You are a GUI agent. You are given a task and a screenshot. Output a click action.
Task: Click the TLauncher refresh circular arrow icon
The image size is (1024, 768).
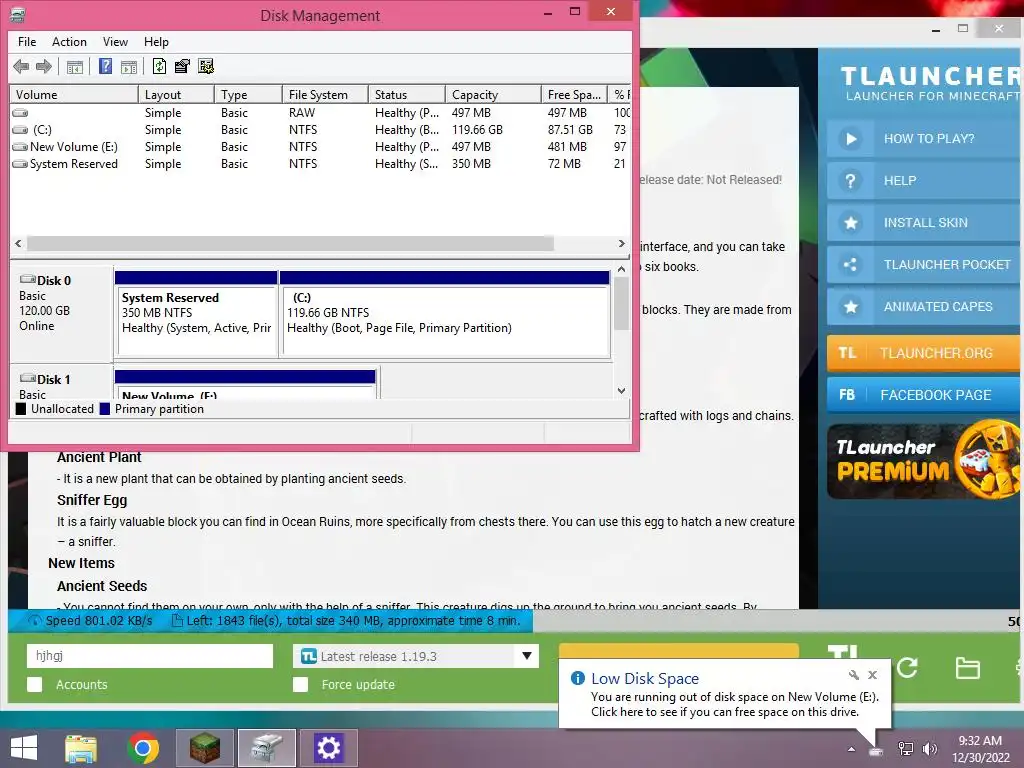coord(907,667)
